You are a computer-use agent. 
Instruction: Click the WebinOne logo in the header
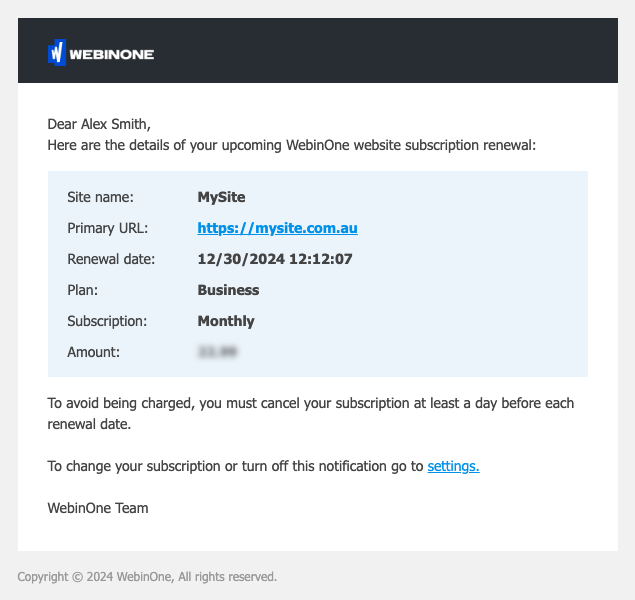click(101, 53)
